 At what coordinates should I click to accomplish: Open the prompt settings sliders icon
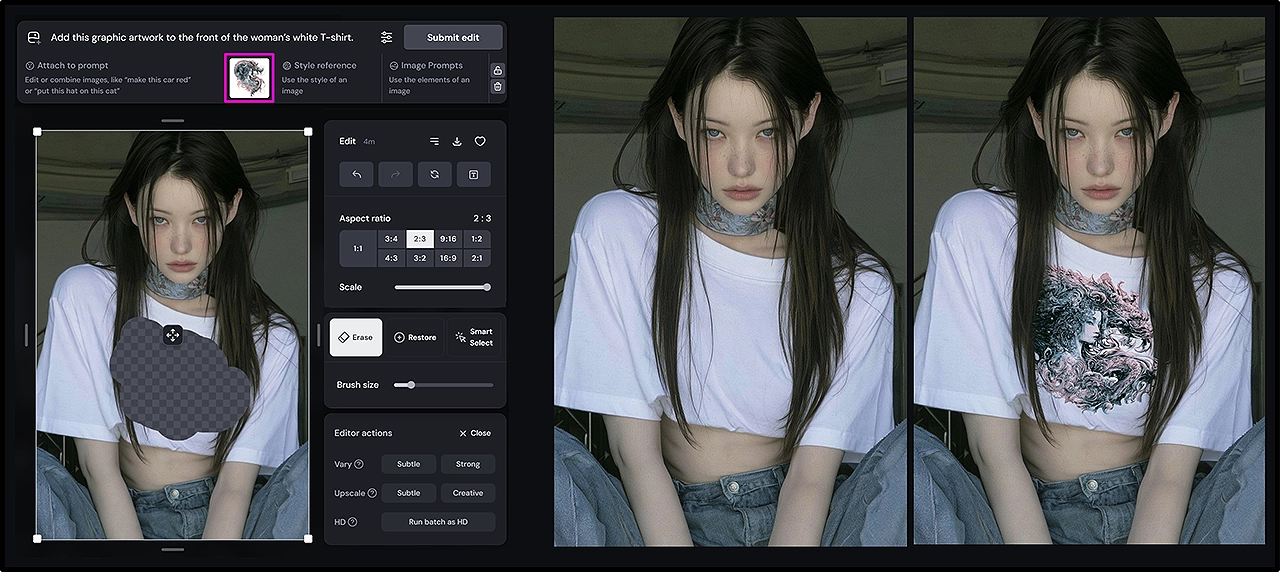[x=387, y=37]
